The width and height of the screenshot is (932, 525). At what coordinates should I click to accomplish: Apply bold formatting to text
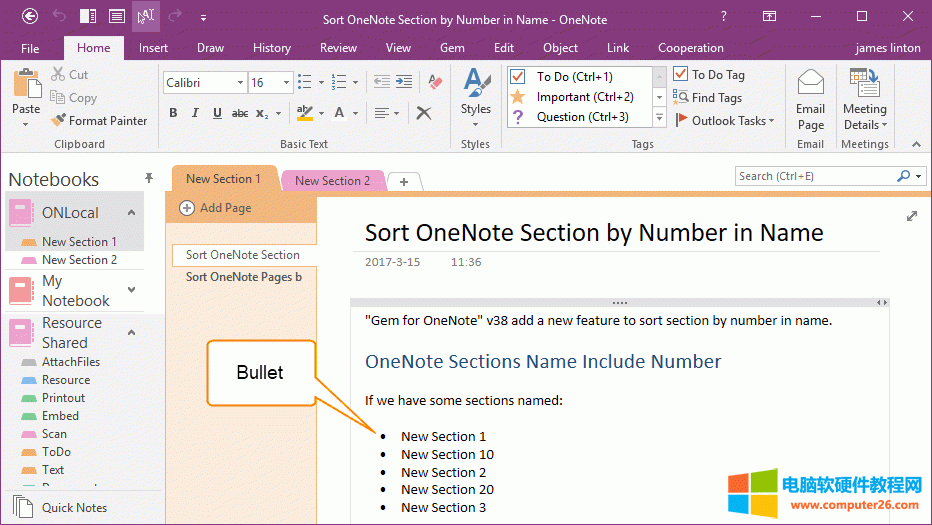[x=173, y=113]
